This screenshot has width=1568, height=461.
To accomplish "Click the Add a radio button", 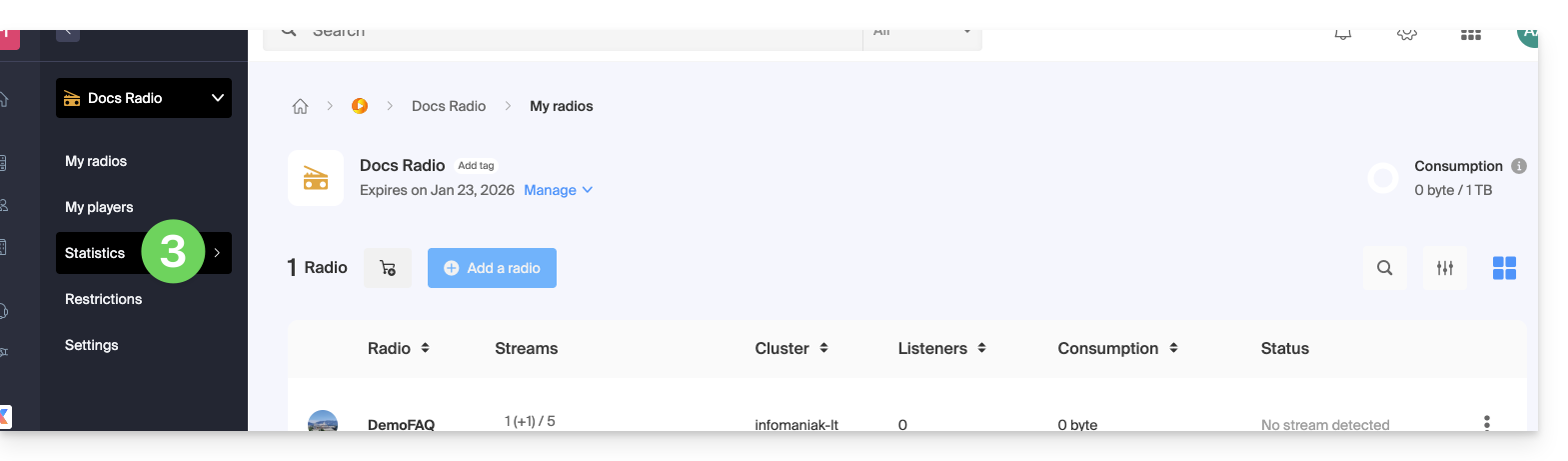I will pos(492,268).
